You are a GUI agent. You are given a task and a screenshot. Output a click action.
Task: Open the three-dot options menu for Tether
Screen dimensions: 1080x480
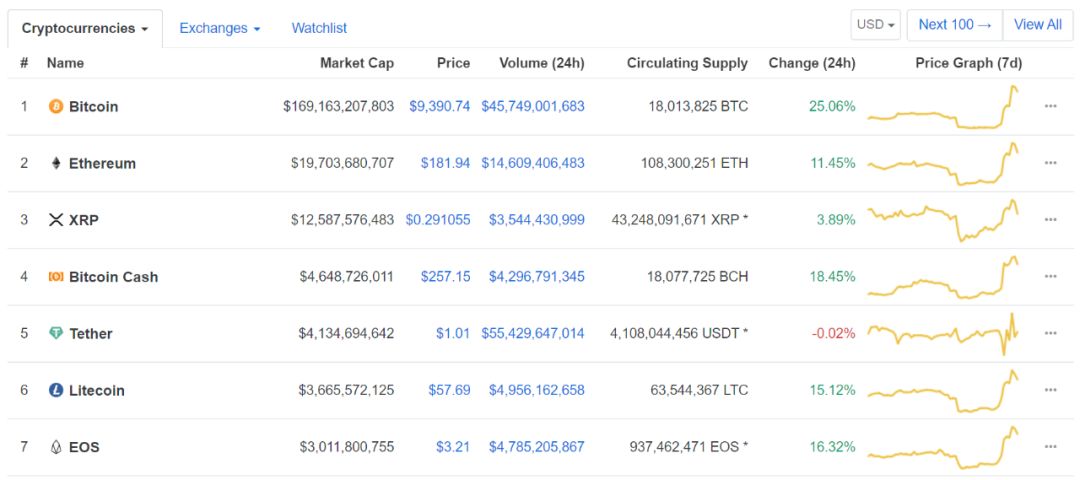[x=1050, y=333]
